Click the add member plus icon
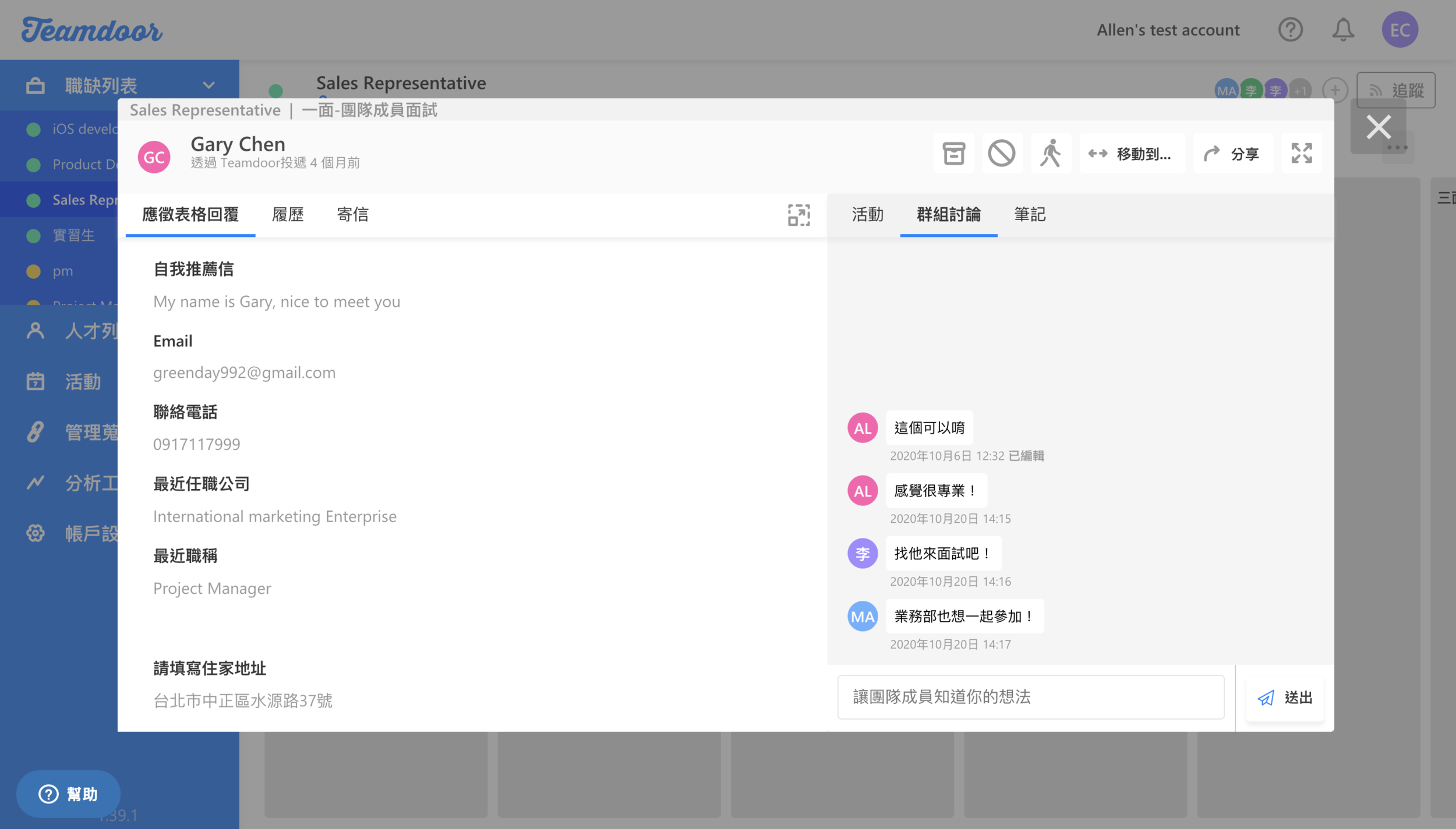Screen dimensions: 1456x829 [1335, 90]
